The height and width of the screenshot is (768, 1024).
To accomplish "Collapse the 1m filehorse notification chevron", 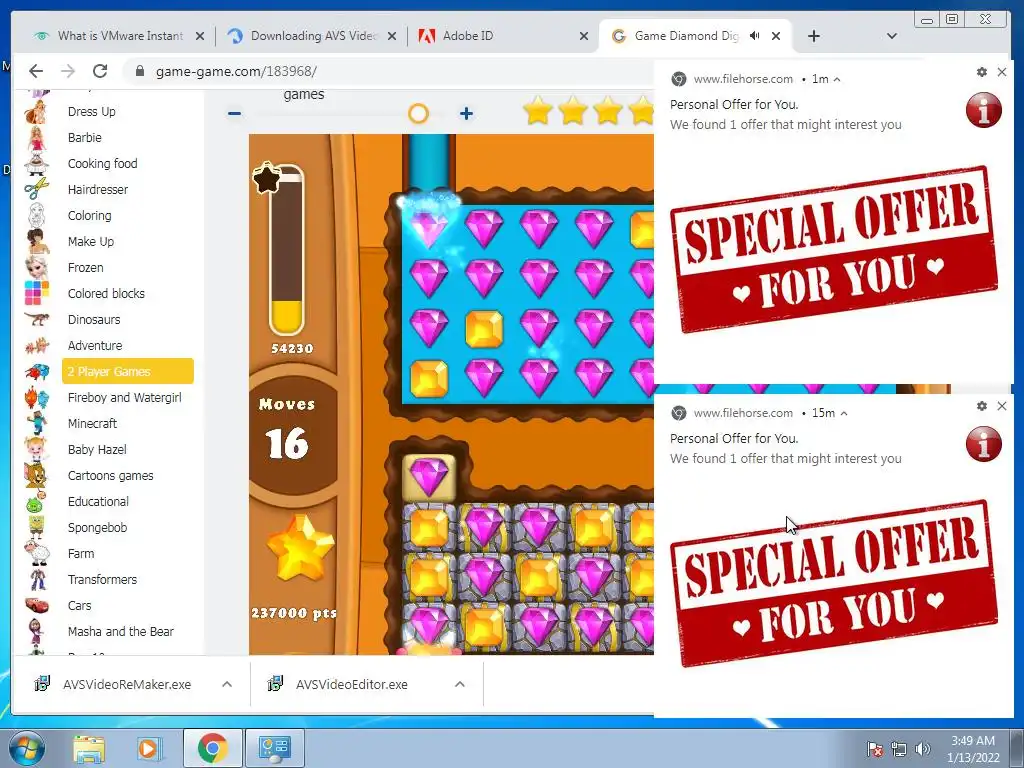I will pos(837,80).
